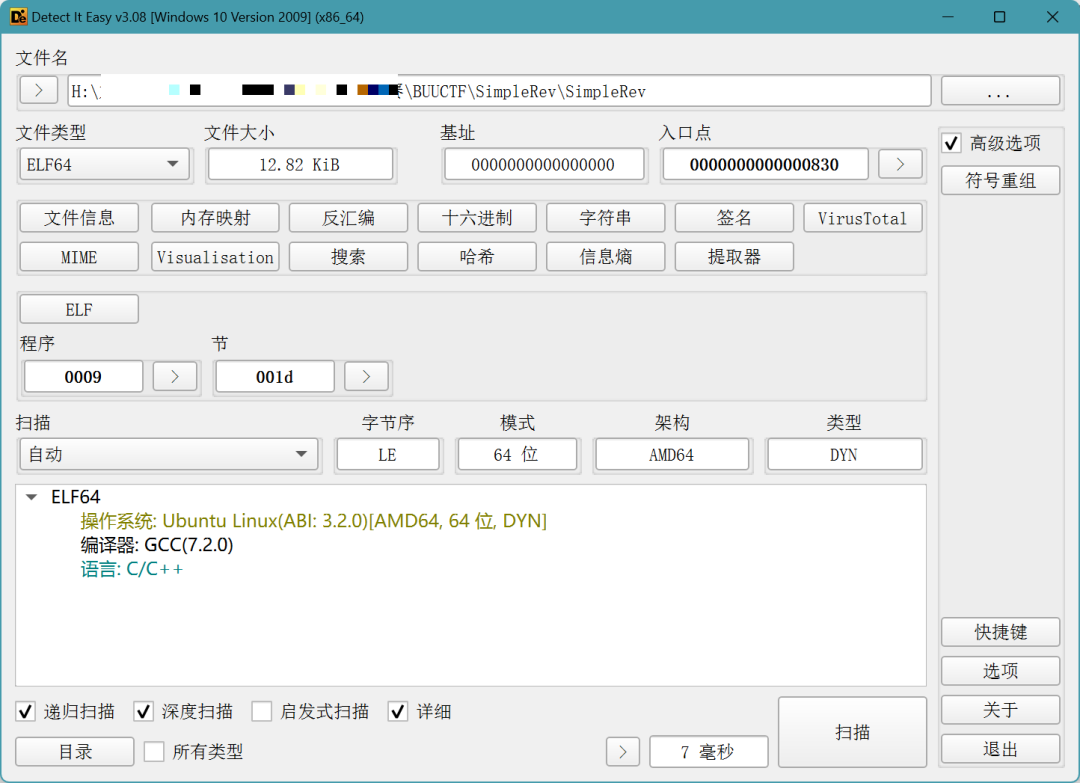The width and height of the screenshot is (1080, 783).
Task: Open the Visualisation view
Action: tap(215, 257)
